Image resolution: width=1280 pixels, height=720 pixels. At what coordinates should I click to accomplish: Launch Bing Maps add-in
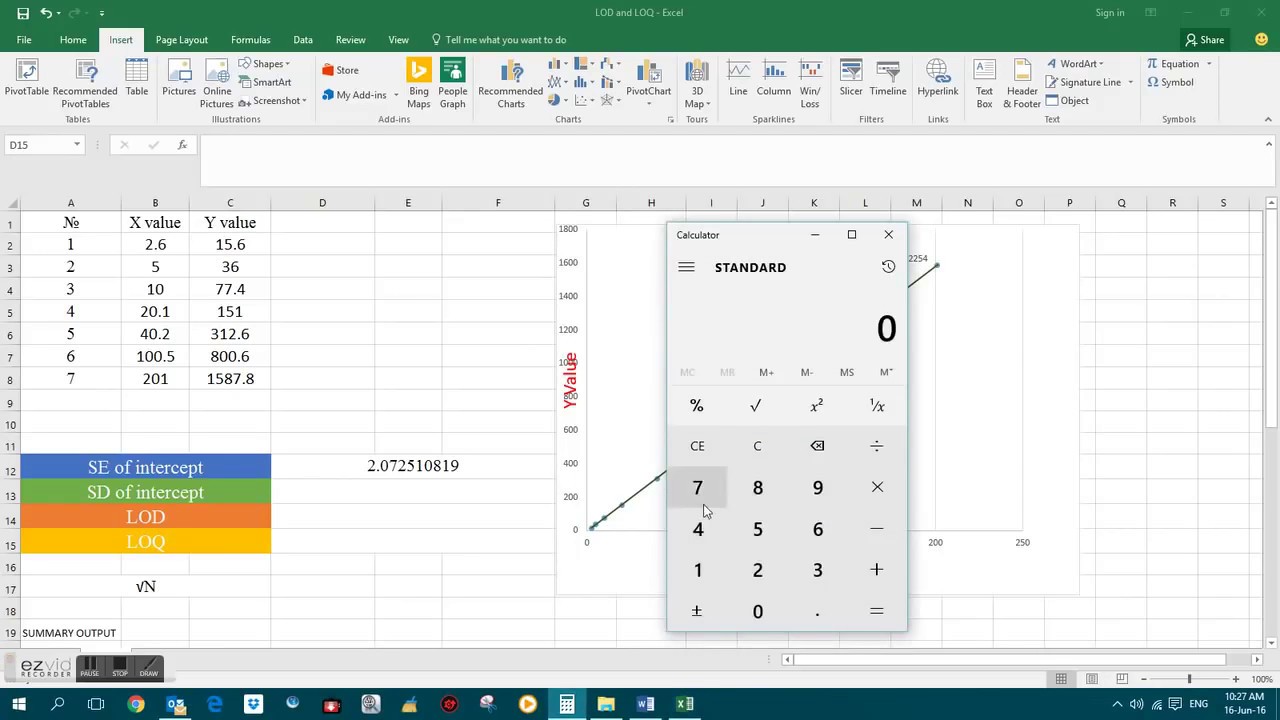pos(419,84)
